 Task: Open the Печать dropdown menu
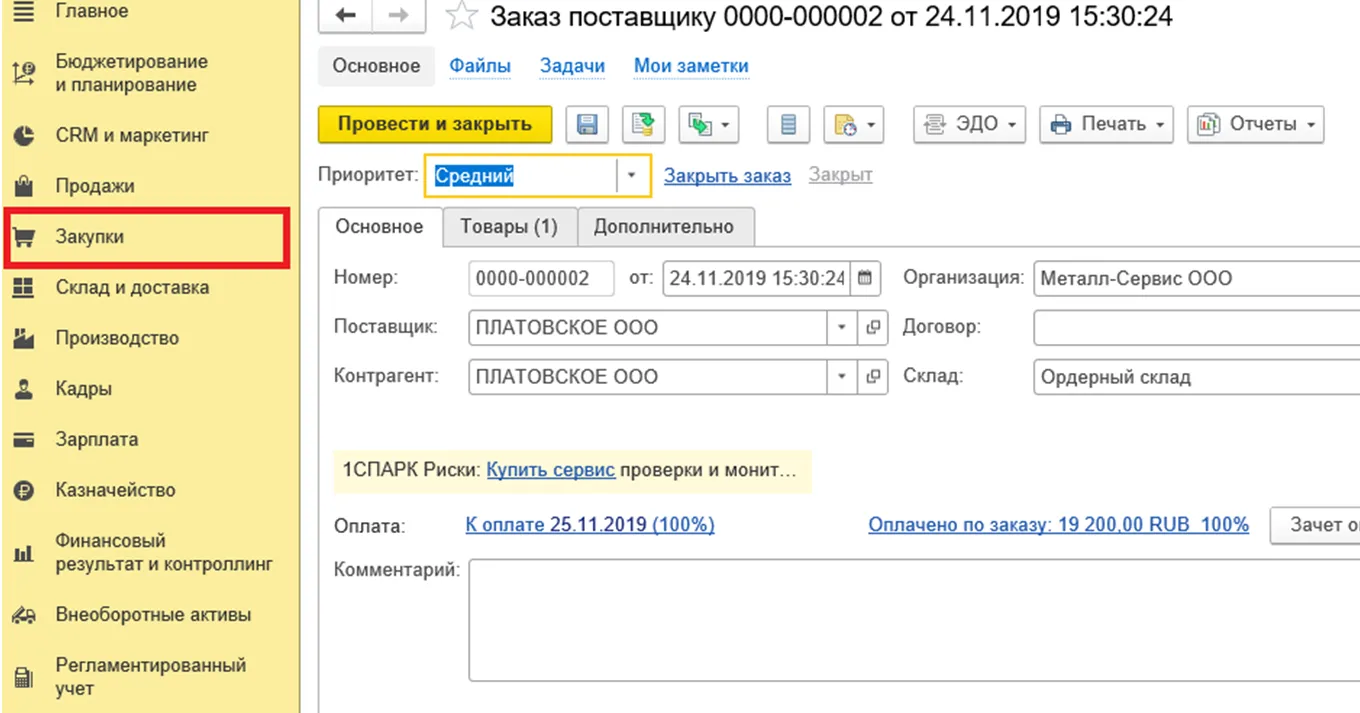[x=1106, y=125]
